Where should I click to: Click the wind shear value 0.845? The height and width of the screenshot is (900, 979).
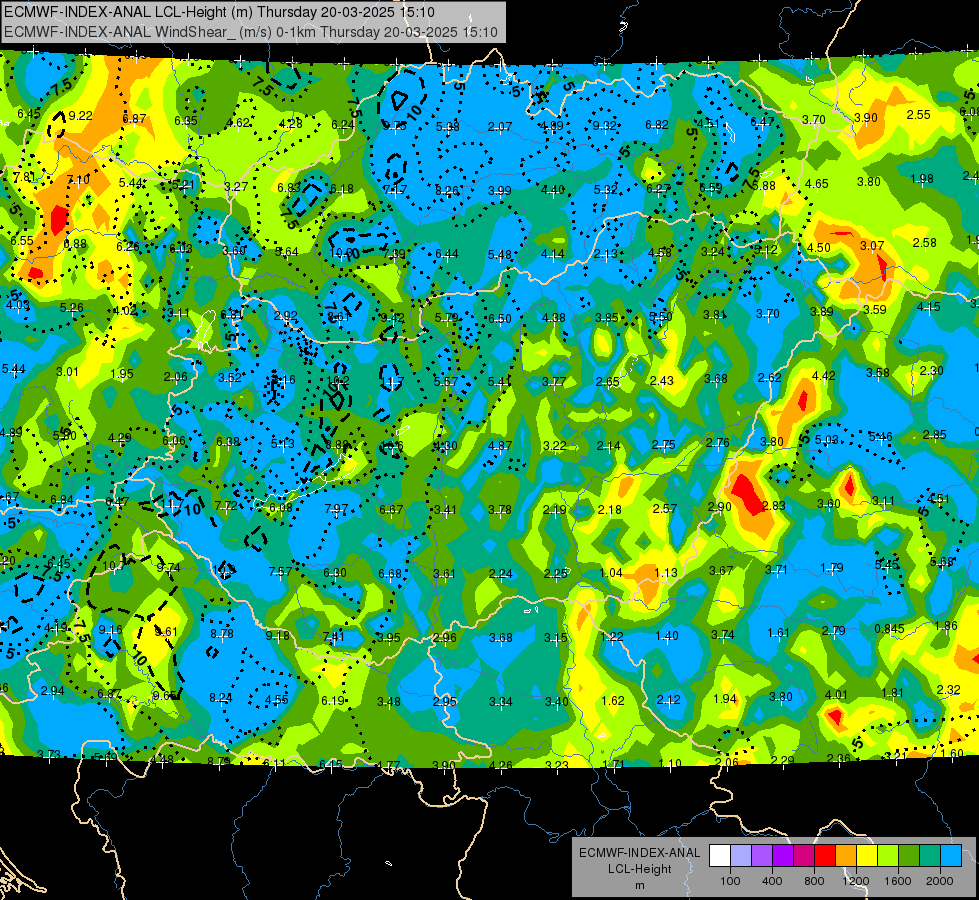(889, 628)
